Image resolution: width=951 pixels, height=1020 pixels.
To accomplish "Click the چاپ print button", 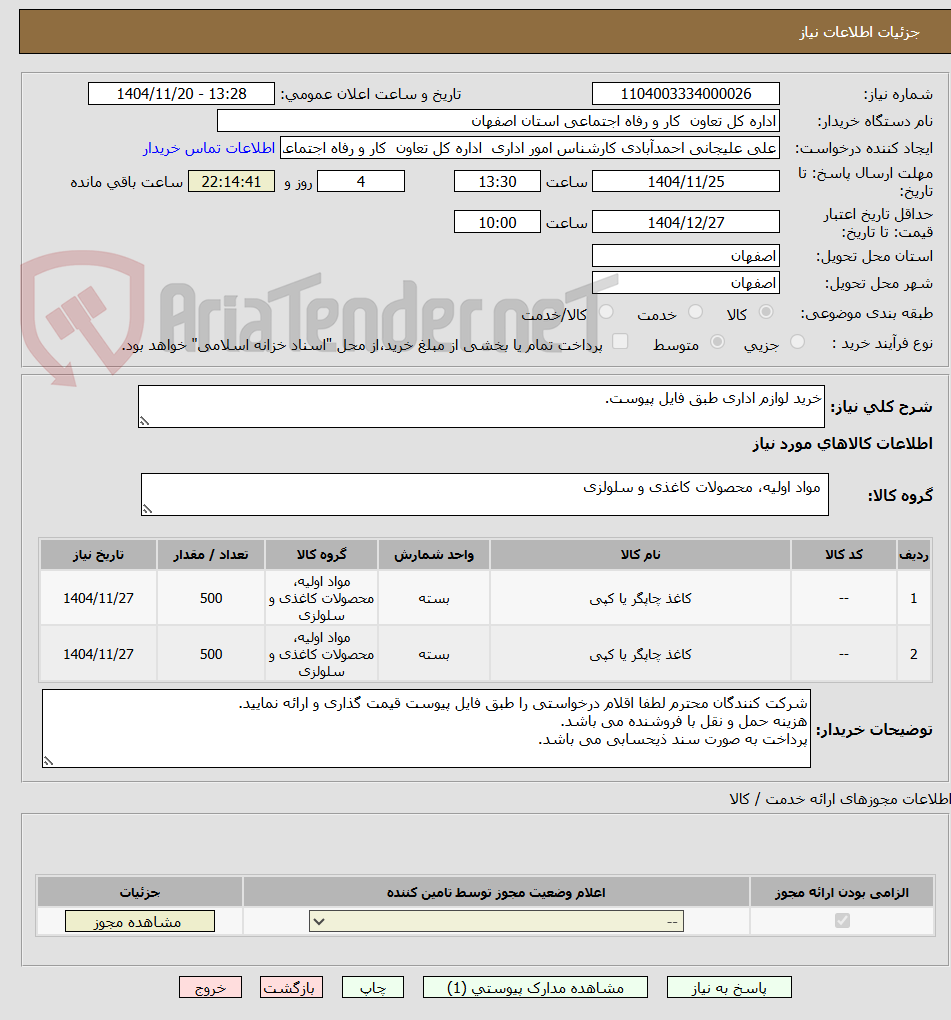I will (373, 987).
